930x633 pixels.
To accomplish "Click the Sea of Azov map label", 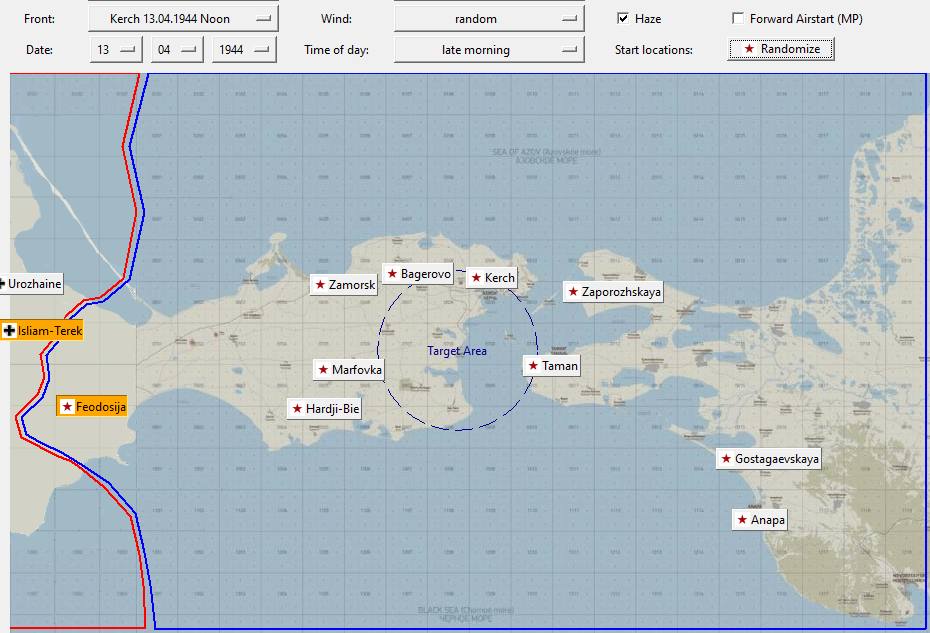I will click(x=546, y=156).
